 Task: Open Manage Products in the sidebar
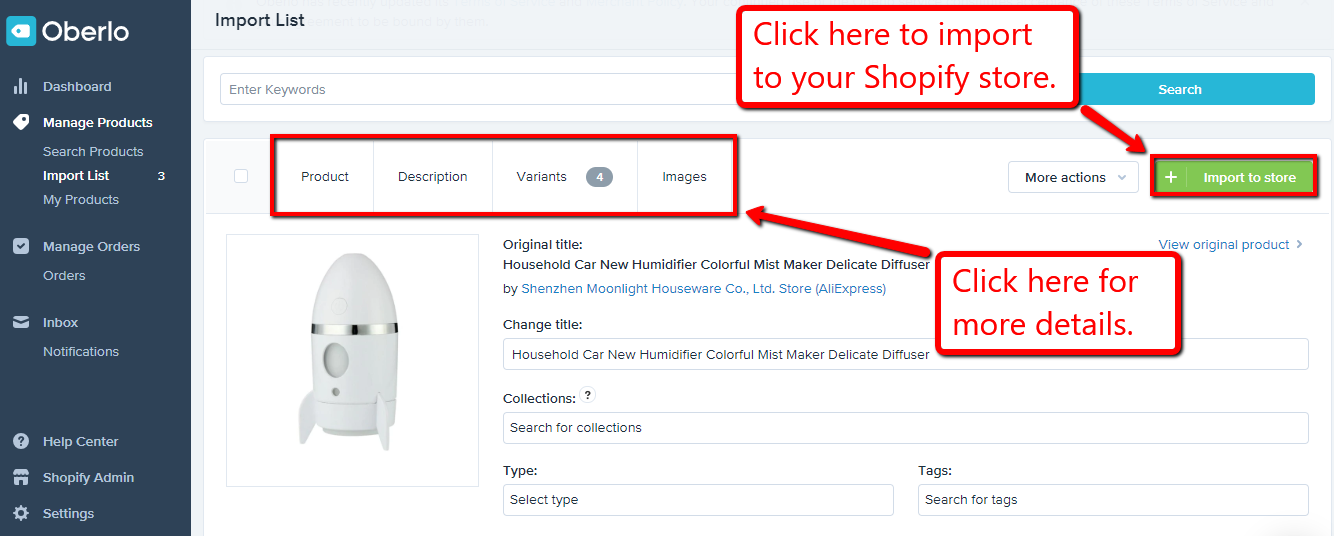pos(98,122)
